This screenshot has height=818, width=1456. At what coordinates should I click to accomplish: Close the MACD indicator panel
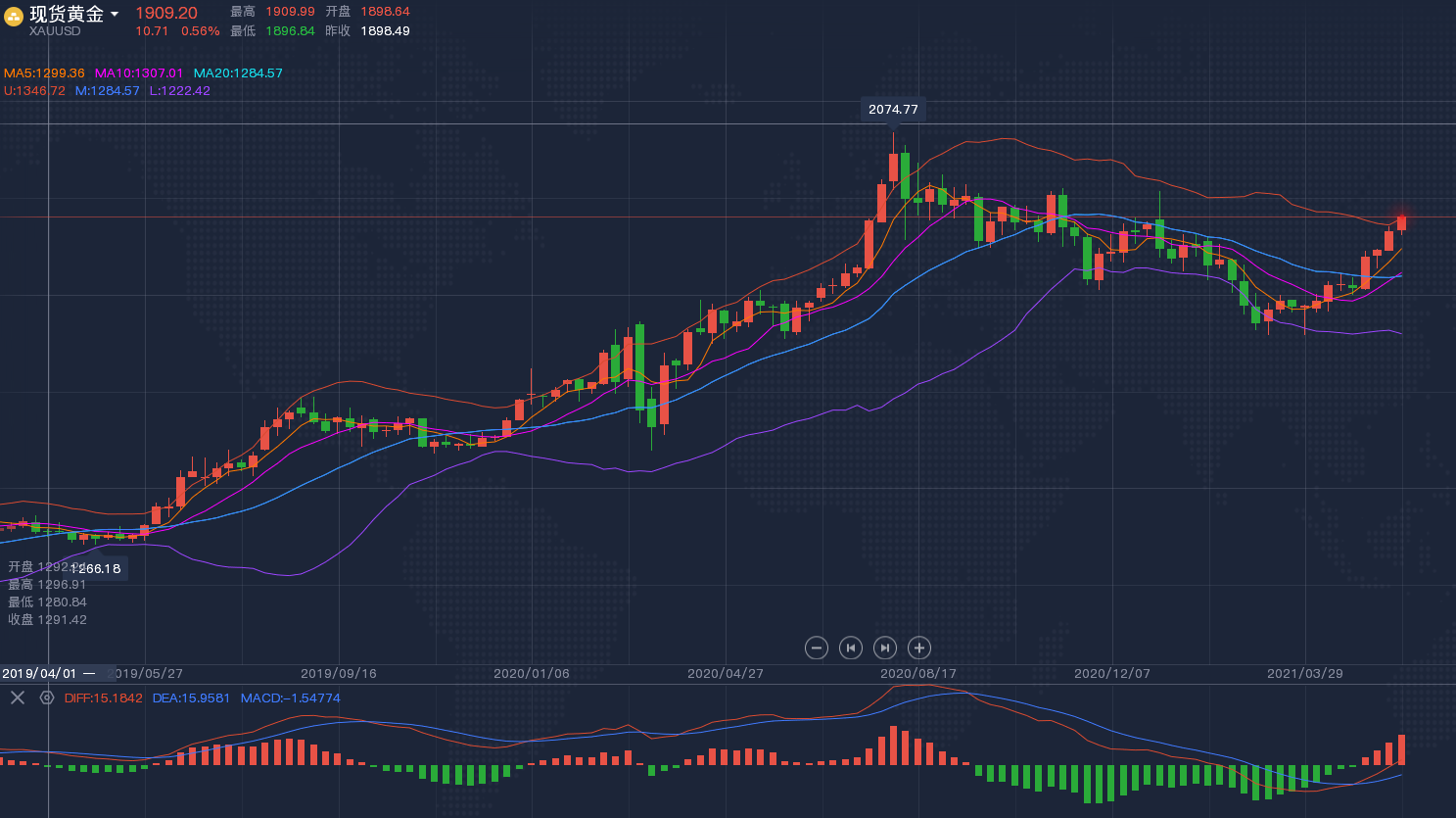tap(18, 698)
